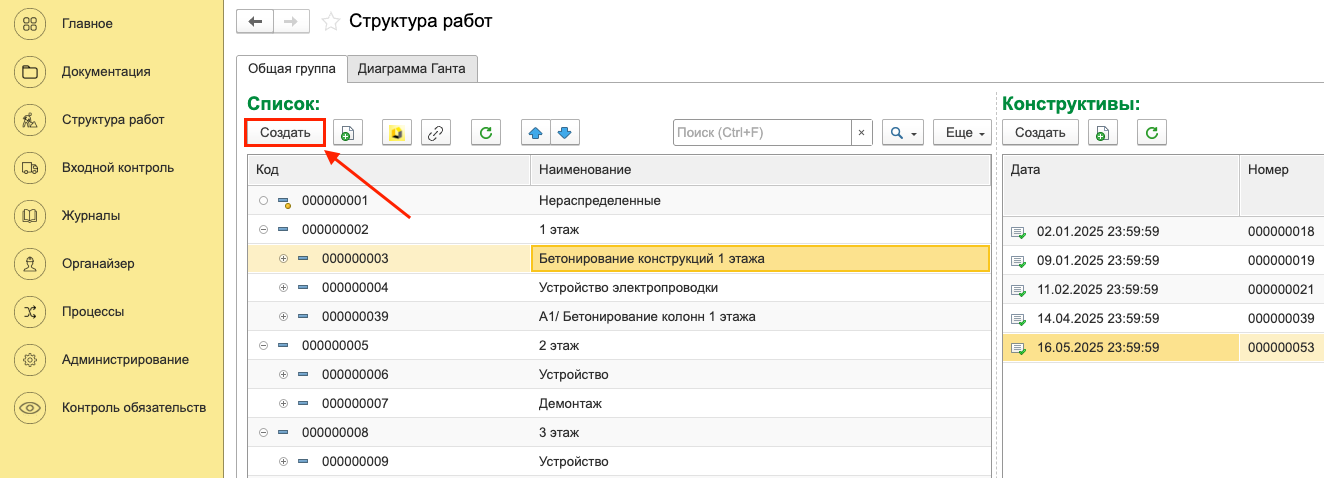
Task: Click the copy item icon in Список toolbar
Action: (x=347, y=133)
